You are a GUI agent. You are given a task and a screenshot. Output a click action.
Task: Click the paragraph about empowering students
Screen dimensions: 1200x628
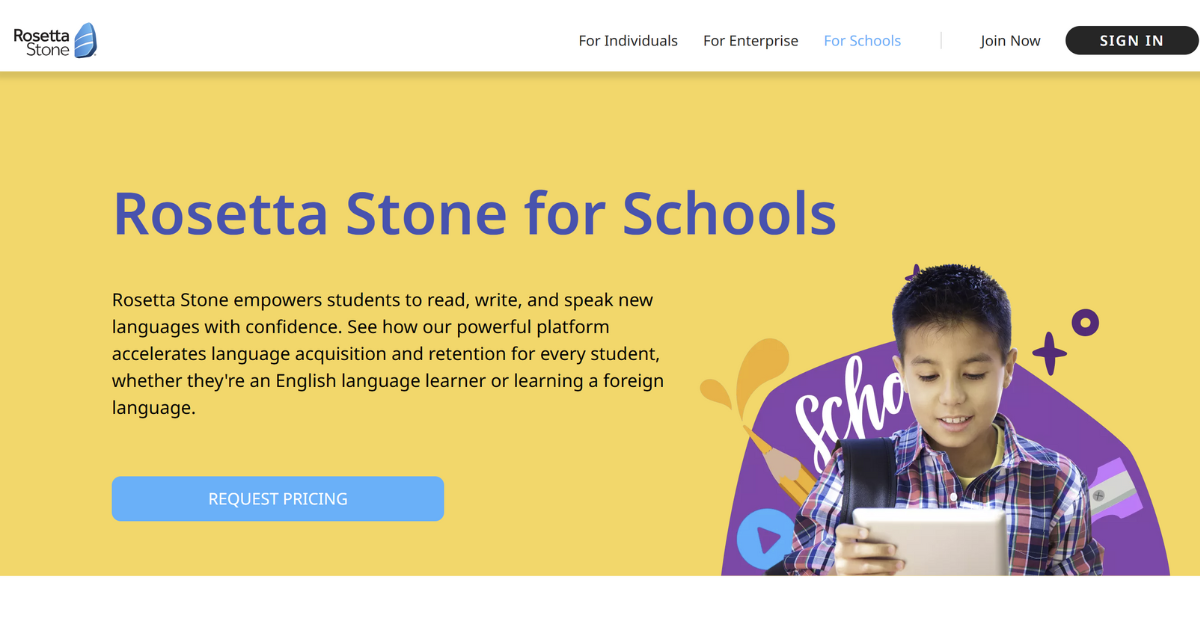click(388, 354)
